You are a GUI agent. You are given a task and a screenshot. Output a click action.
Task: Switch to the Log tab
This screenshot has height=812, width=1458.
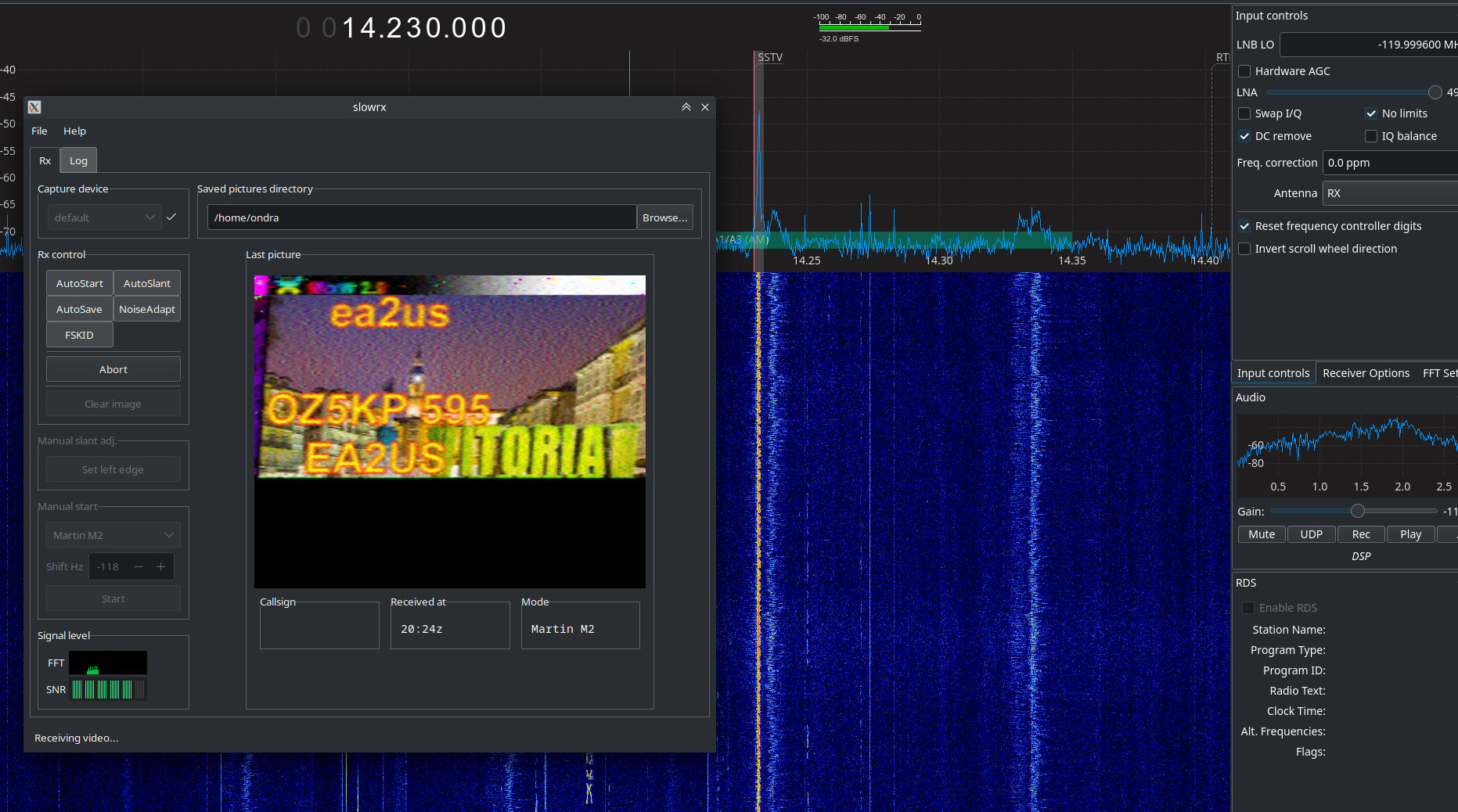78,160
